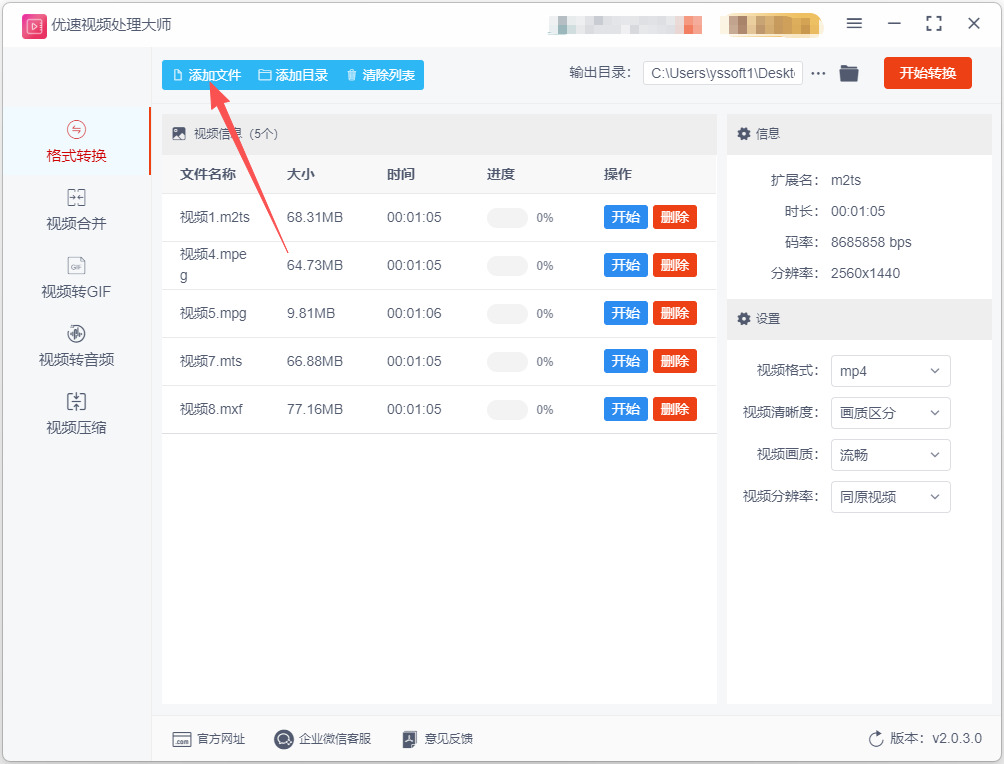Open the 视频分辨率 同原视频 dropdown
Viewport: 1004px width, 764px height.
click(x=890, y=497)
